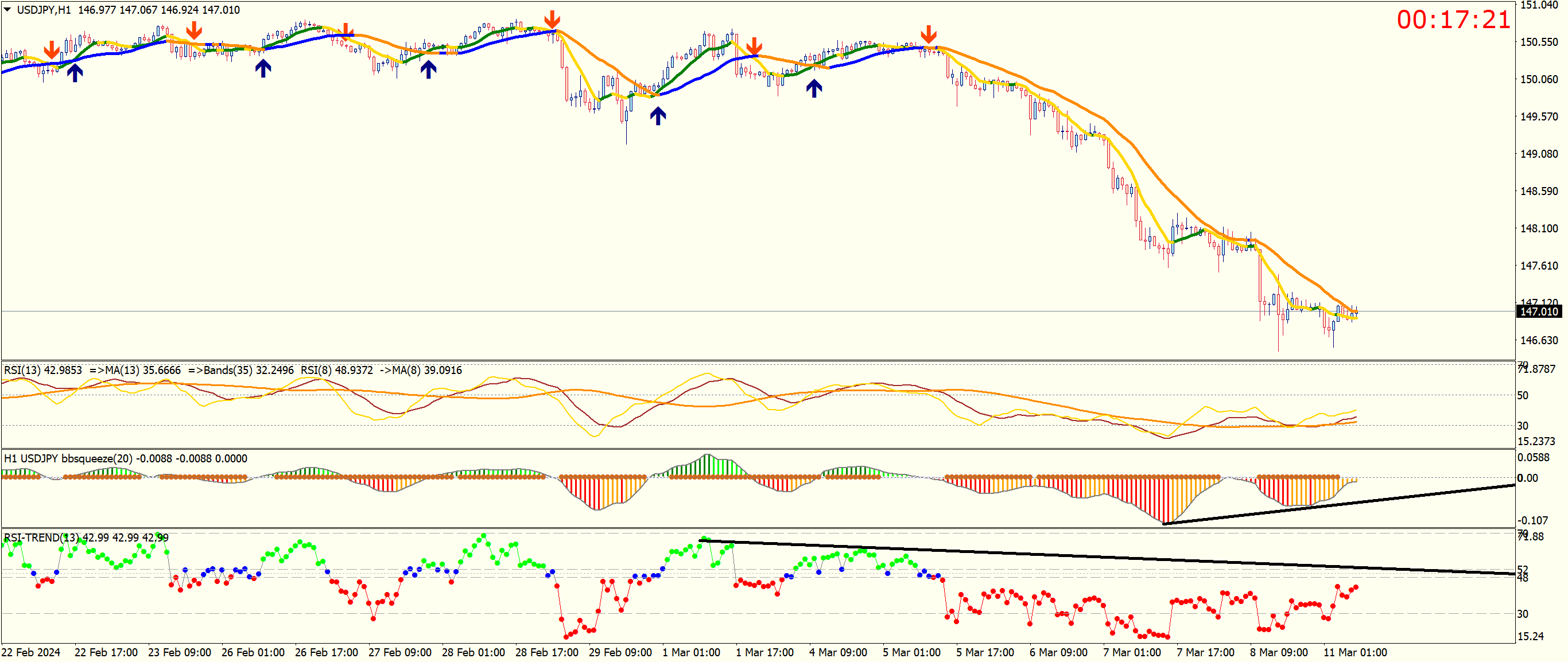
Task: Click the 150.060 price scale label
Action: (x=1539, y=79)
